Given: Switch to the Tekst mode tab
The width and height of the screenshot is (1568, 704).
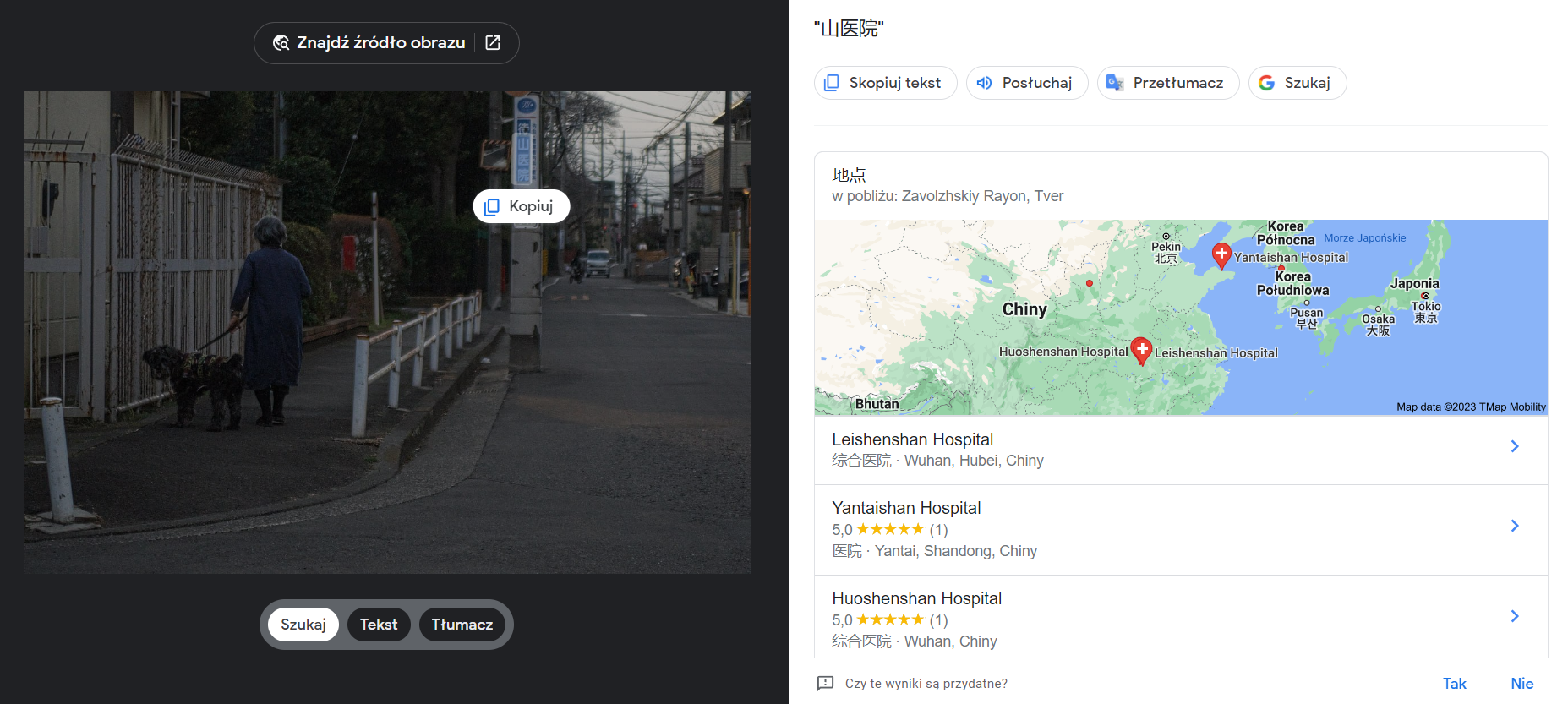Looking at the screenshot, I should click(379, 625).
